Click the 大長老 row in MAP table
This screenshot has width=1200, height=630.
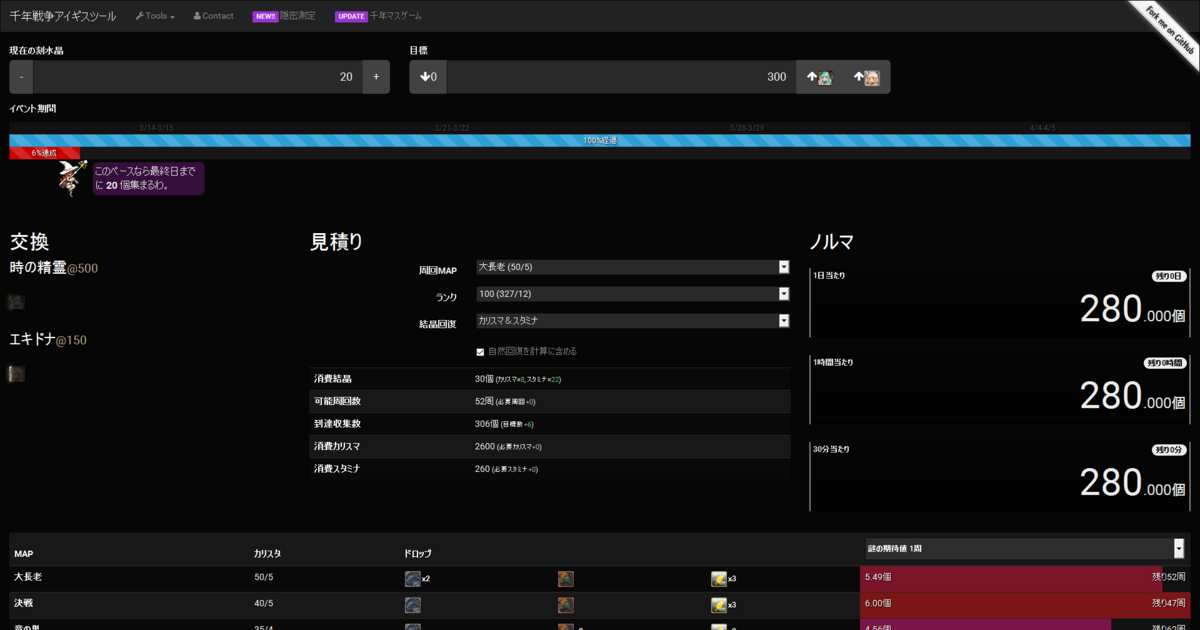pos(600,578)
